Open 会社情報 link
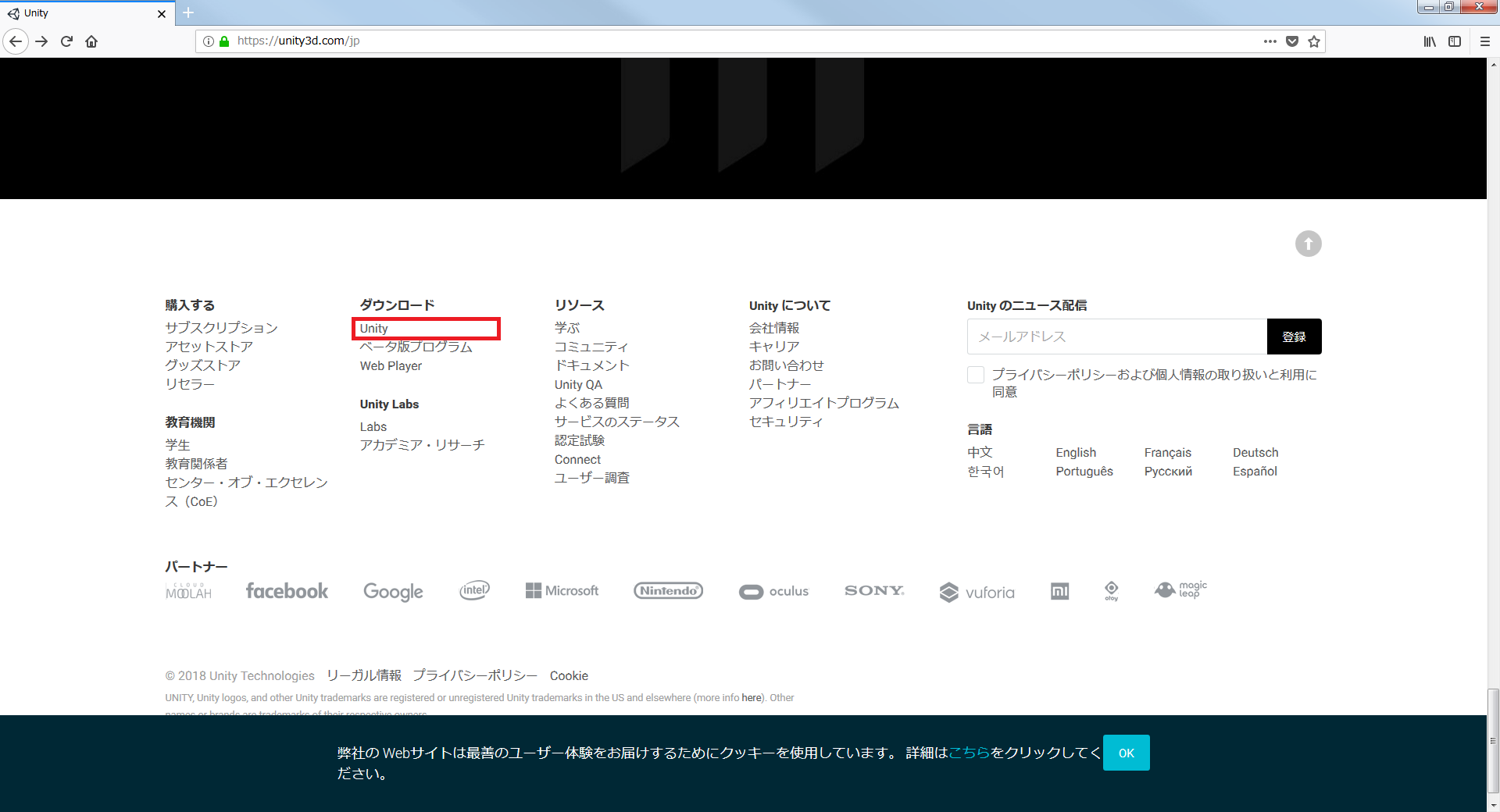The width and height of the screenshot is (1500, 812). (774, 328)
